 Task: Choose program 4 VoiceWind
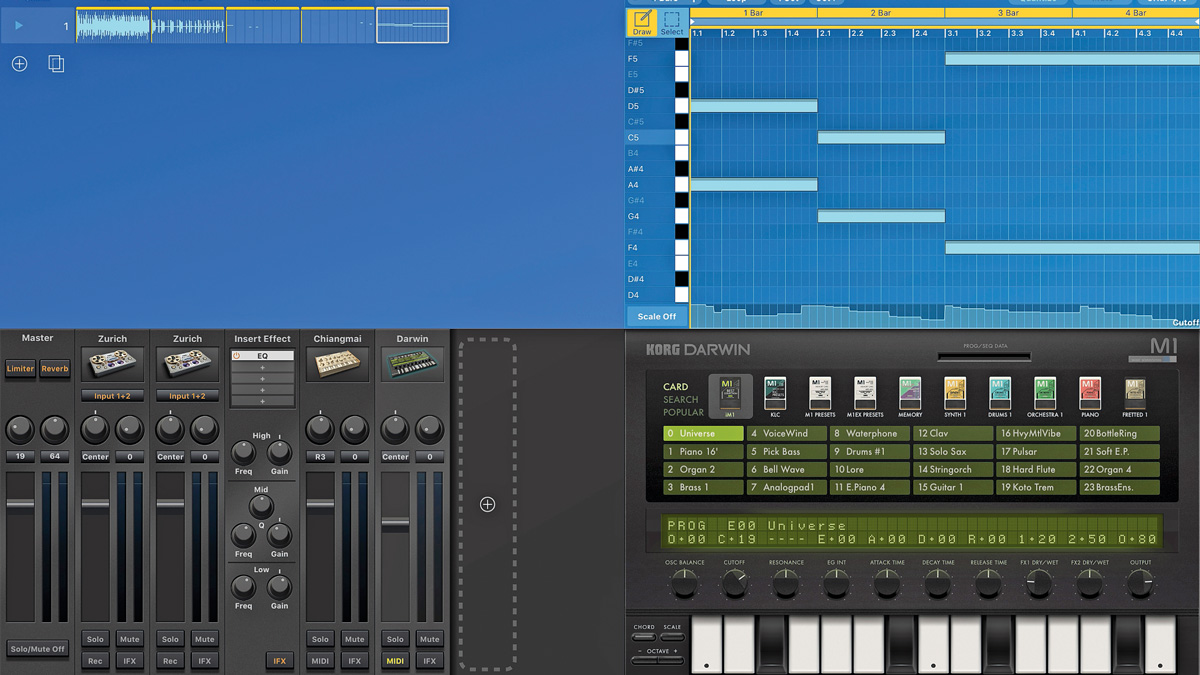pyautogui.click(x=786, y=434)
